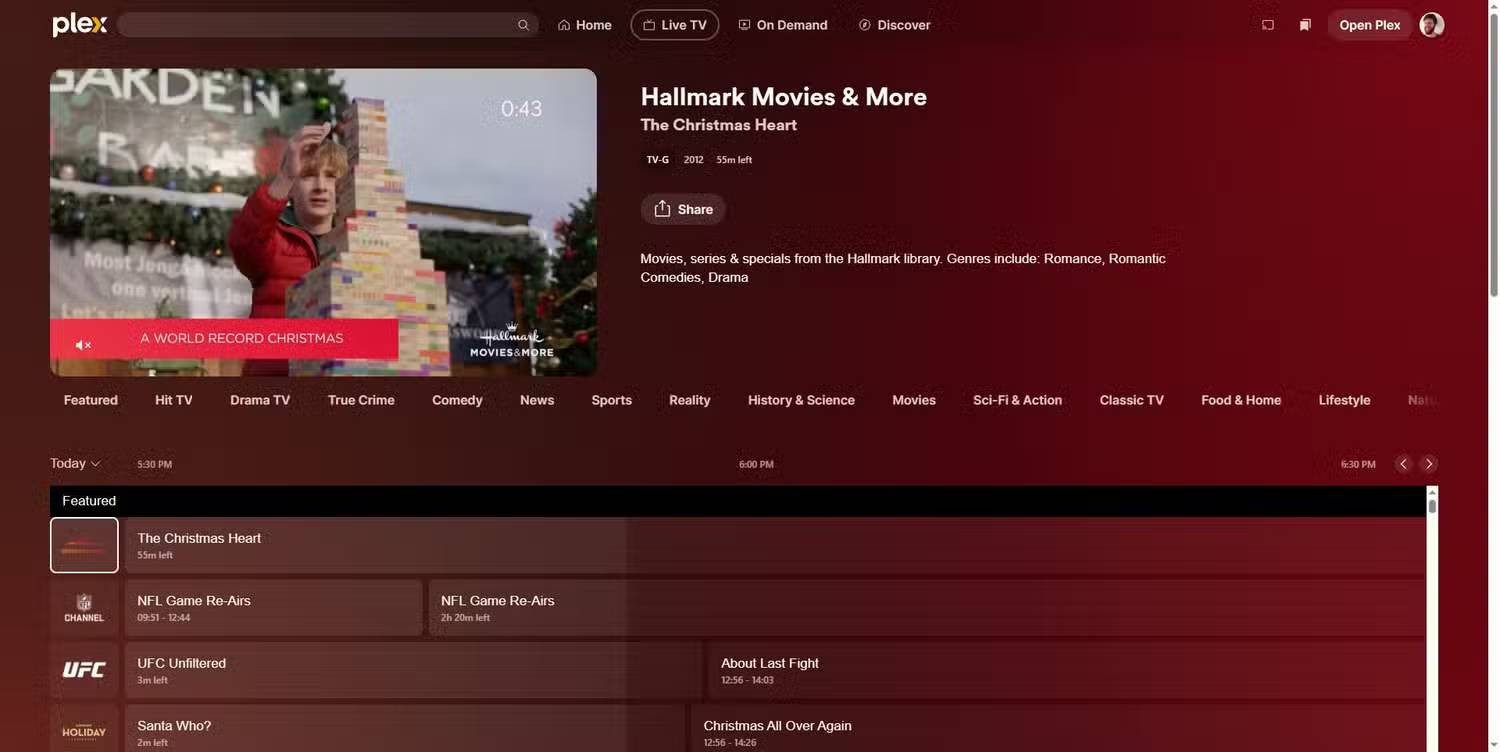Click the search input field
Image resolution: width=1500 pixels, height=752 pixels.
pos(320,24)
